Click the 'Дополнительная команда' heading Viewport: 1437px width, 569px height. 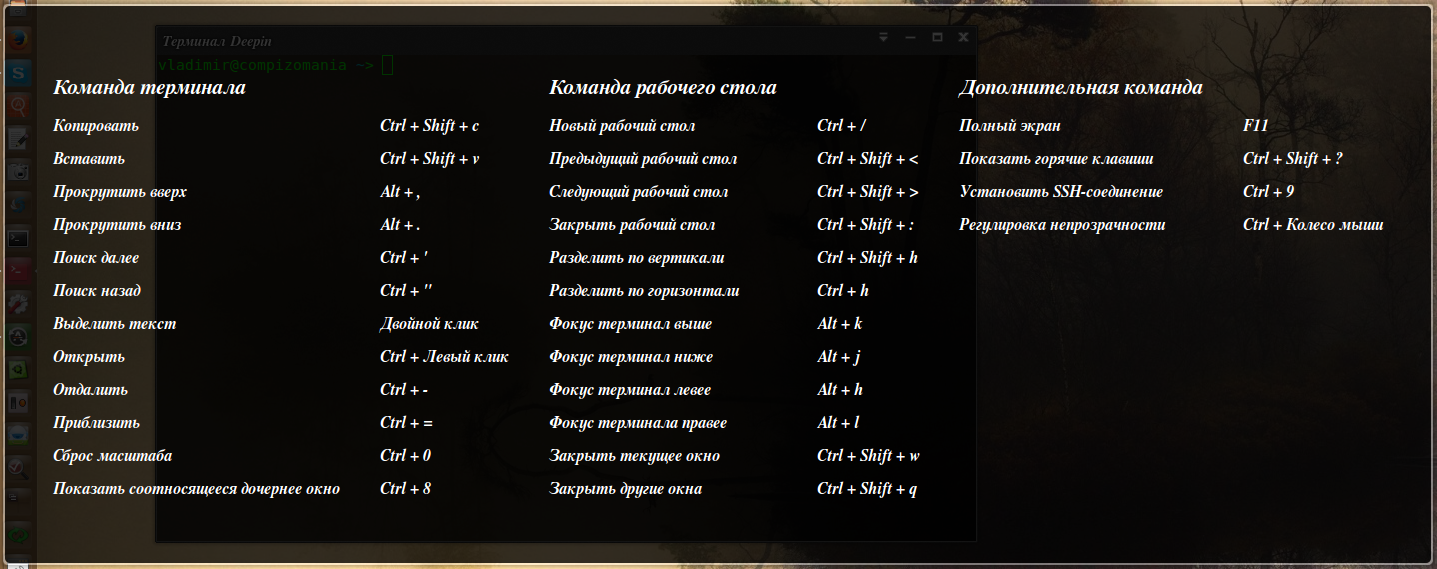point(1080,88)
